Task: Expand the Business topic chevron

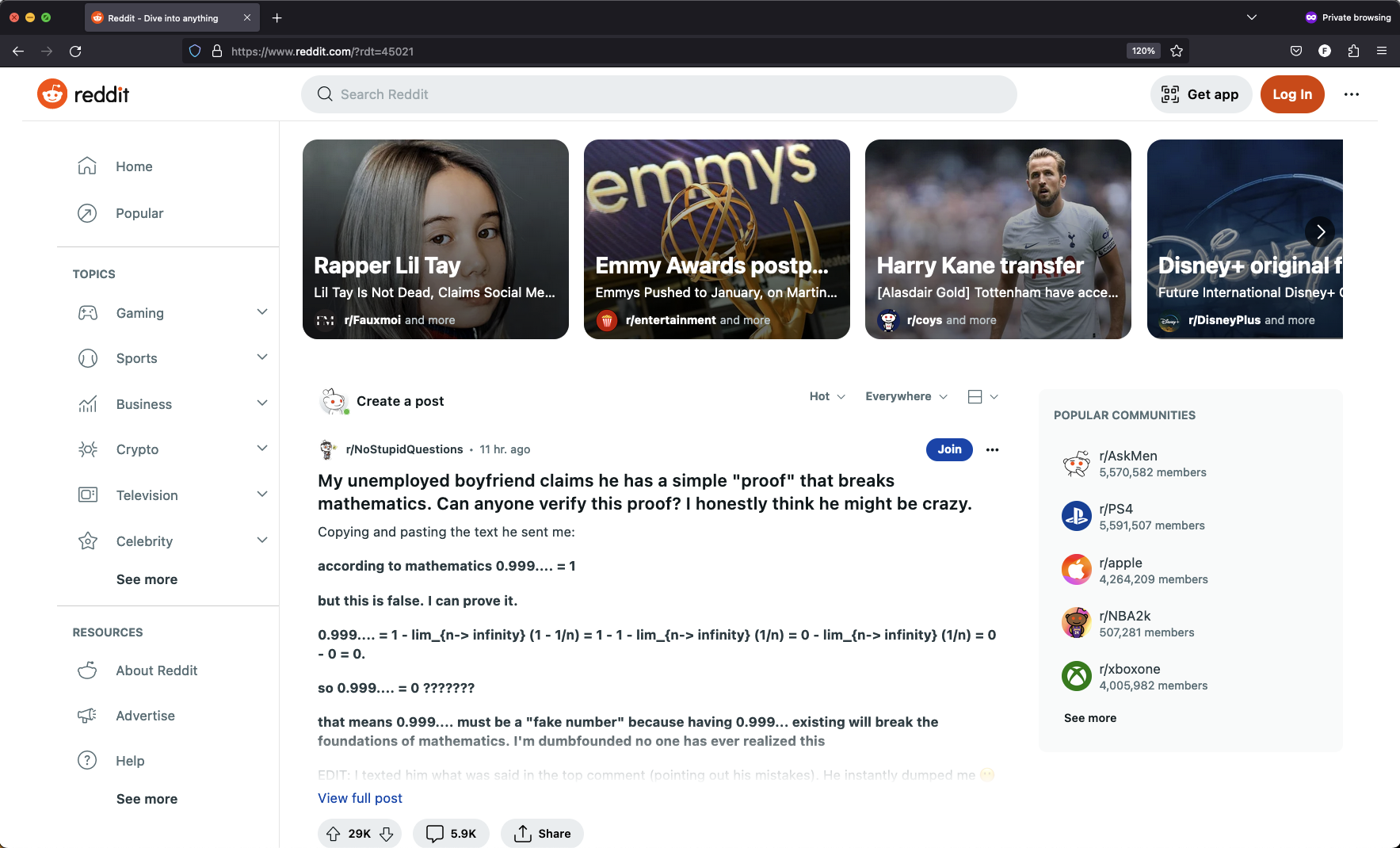Action: point(262,403)
